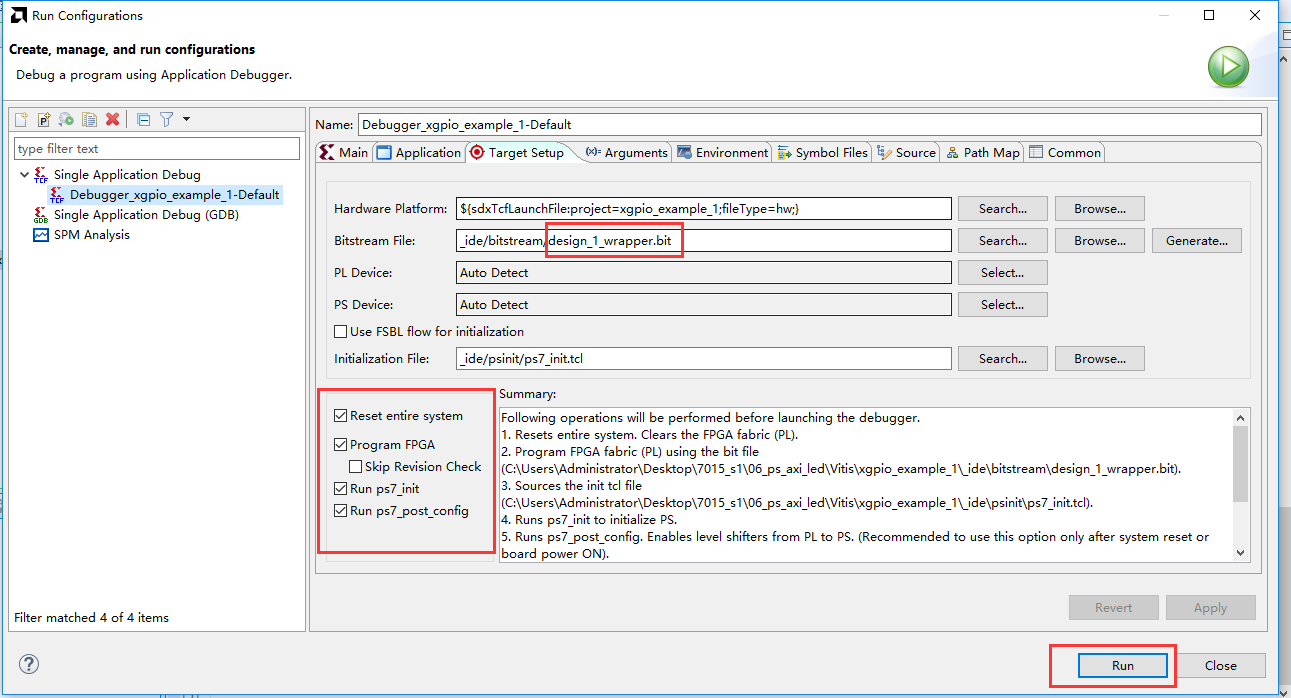The height and width of the screenshot is (698, 1291).
Task: Select Debugger_xgpio_example_1-Default configuration
Action: click(174, 195)
